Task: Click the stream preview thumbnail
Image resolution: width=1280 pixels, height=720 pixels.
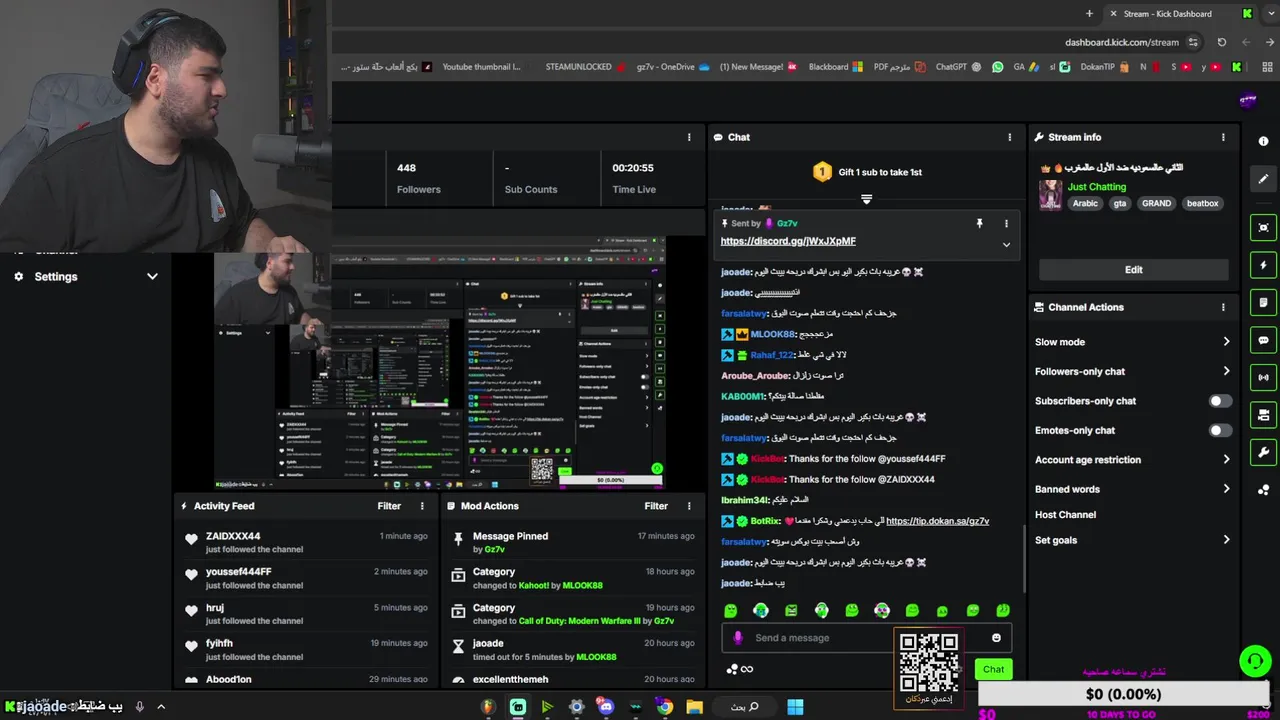Action: coord(441,363)
